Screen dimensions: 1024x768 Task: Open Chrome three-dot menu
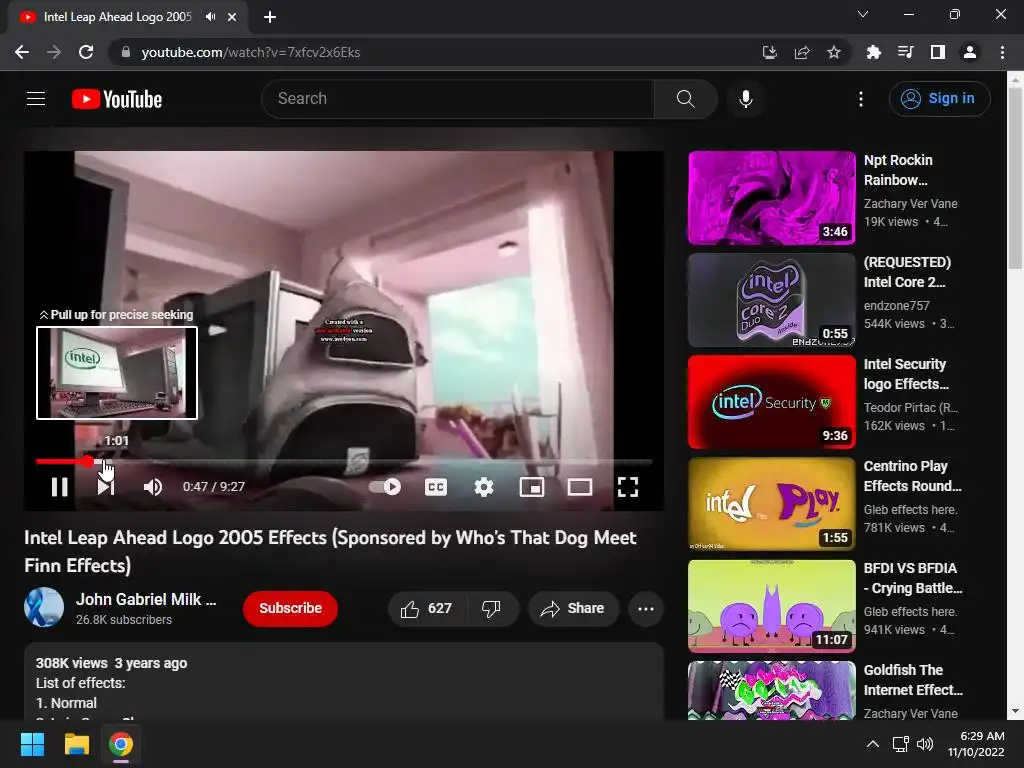coord(1002,52)
